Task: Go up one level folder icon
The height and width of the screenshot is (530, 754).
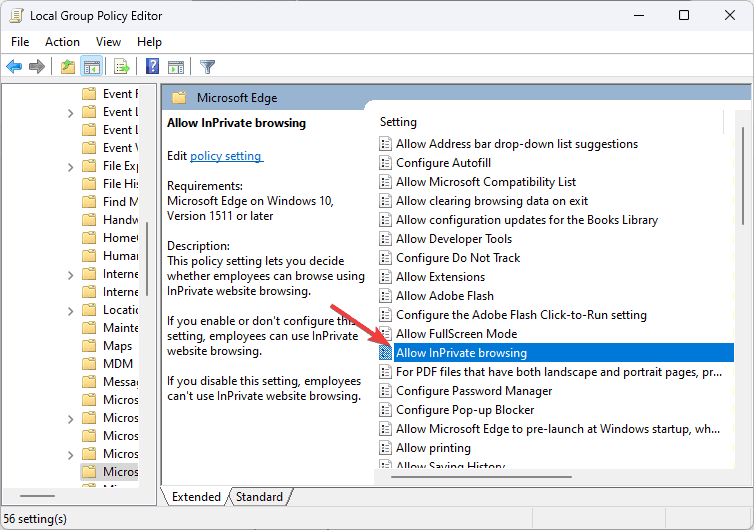Action: click(x=68, y=66)
